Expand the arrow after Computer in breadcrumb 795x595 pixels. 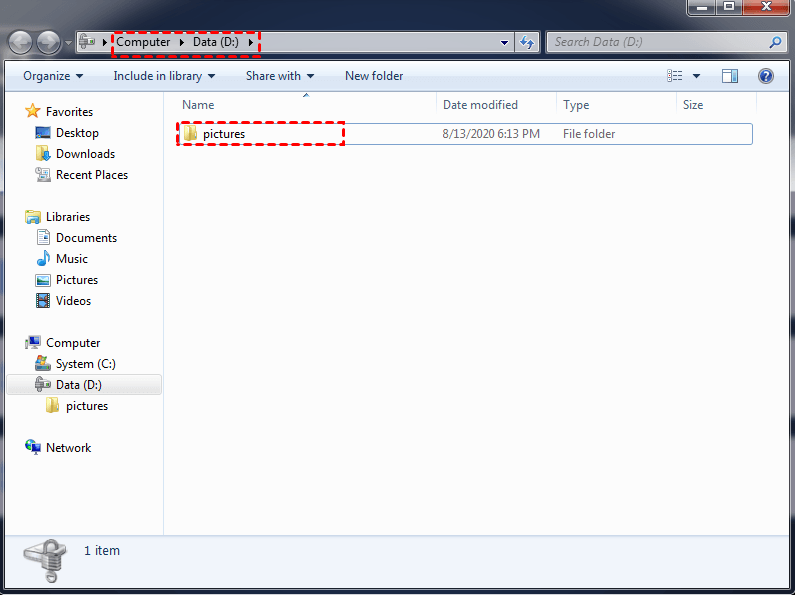click(x=182, y=42)
